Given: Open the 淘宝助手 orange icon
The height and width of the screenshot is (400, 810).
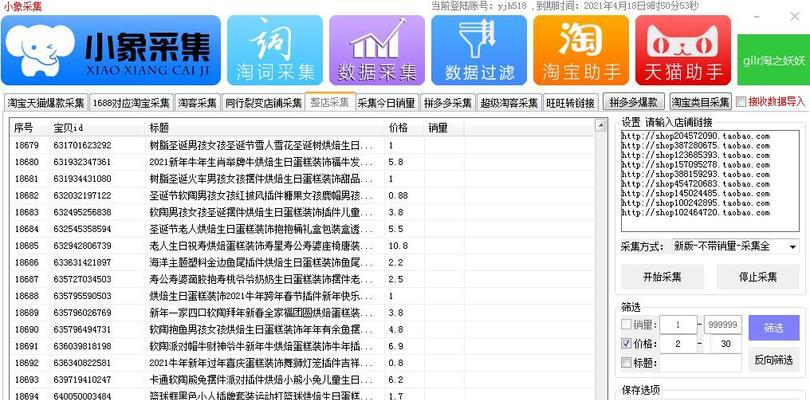Looking at the screenshot, I should 581,50.
